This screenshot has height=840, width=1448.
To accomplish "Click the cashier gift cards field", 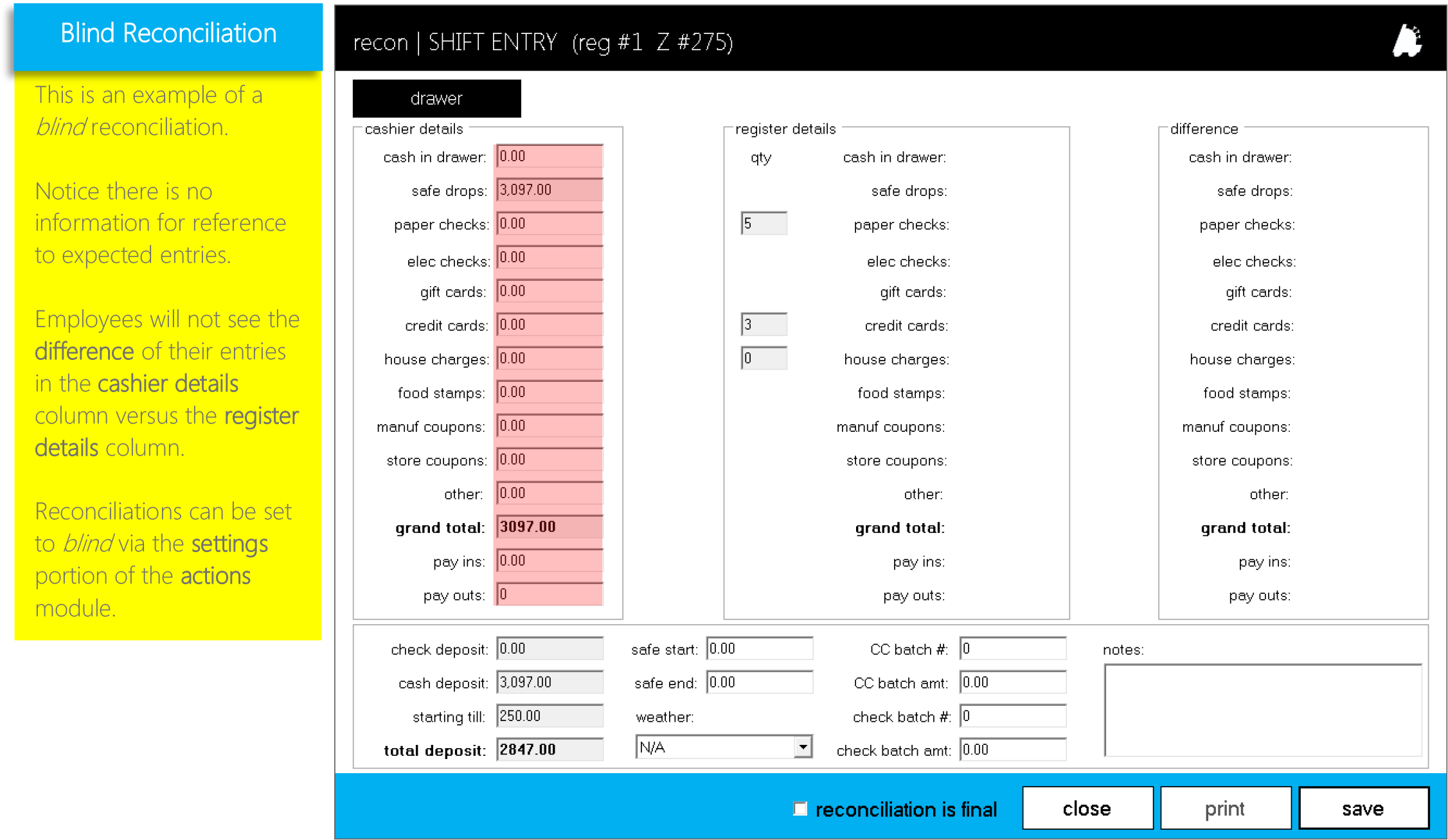I will [550, 291].
